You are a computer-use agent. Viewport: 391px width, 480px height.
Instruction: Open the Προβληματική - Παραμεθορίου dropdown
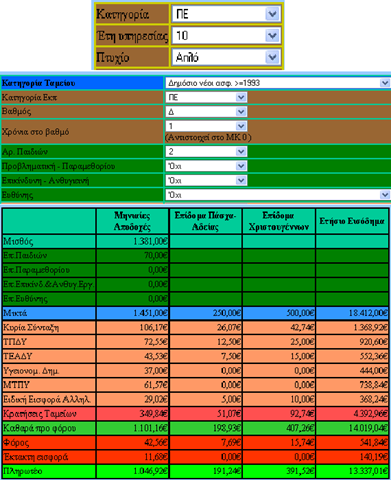click(206, 166)
